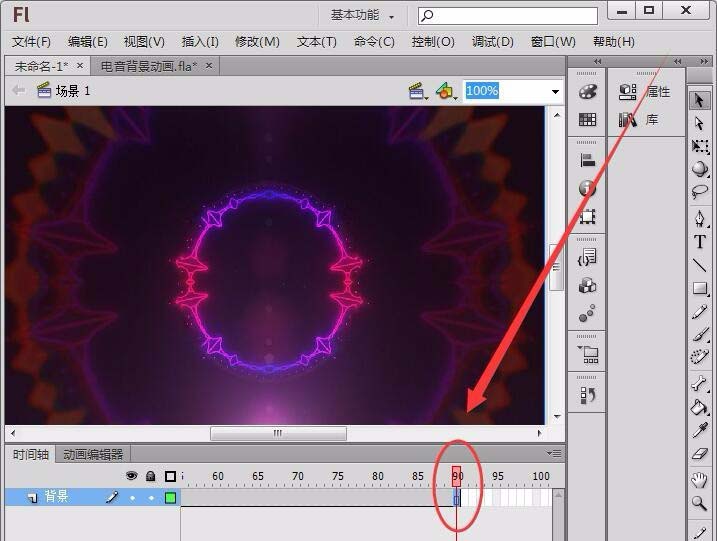
Task: Open the History panel icon
Action: coord(588,396)
